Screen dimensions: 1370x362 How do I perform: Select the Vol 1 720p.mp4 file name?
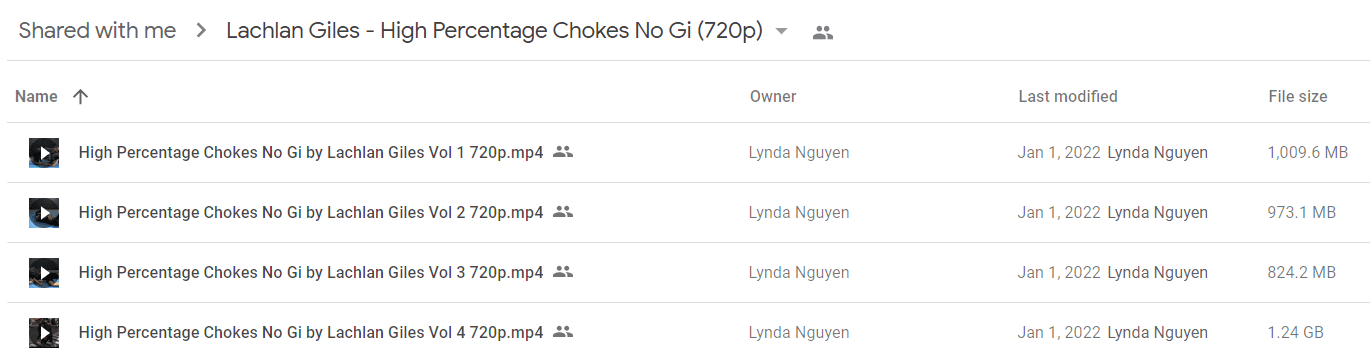(311, 153)
